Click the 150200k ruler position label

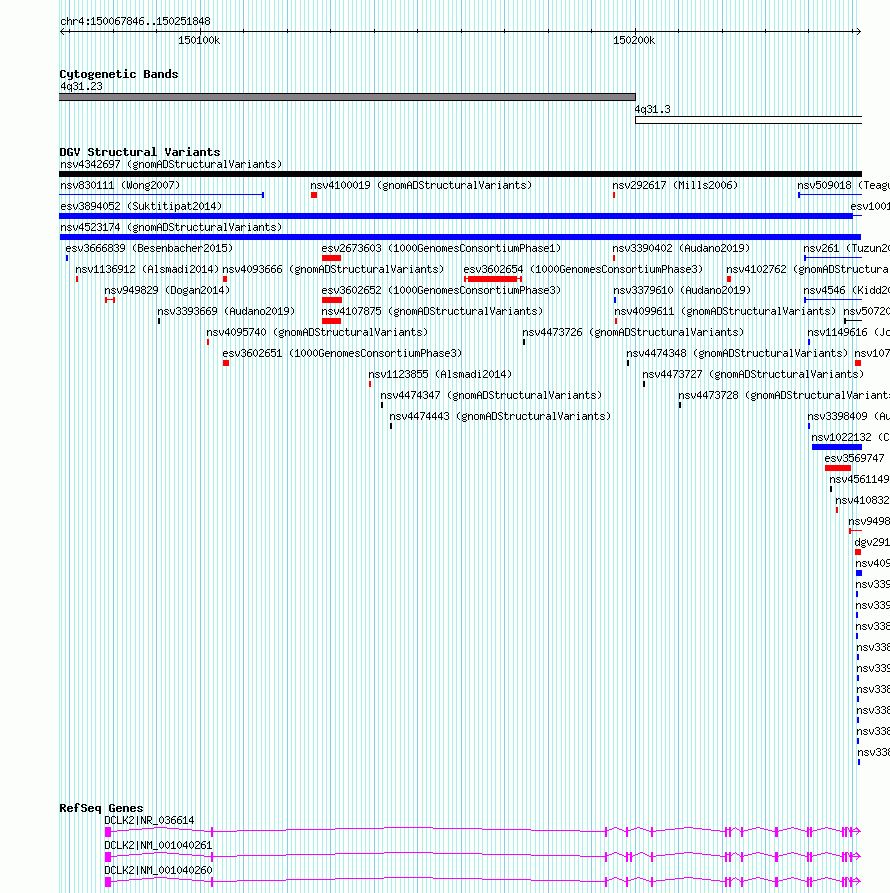point(634,40)
